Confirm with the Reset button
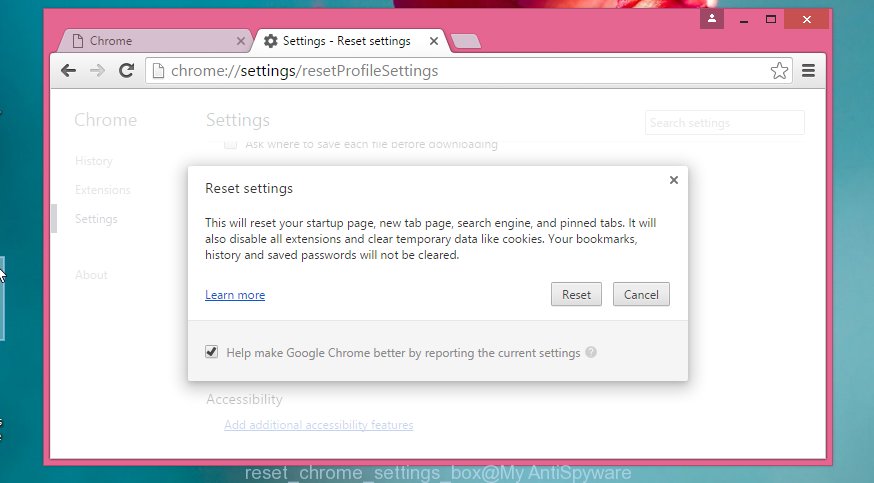 click(x=576, y=294)
